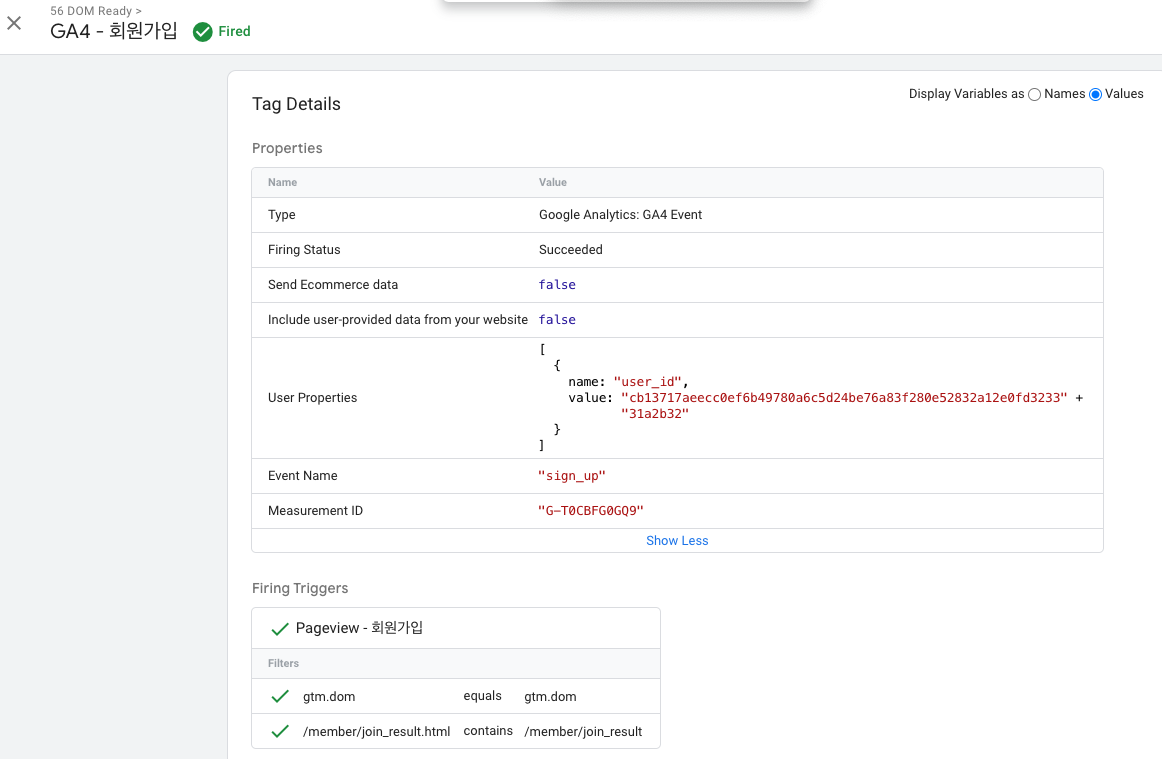Close the GA4 tag detail panel
Screen dimensions: 1162x759
(14, 23)
